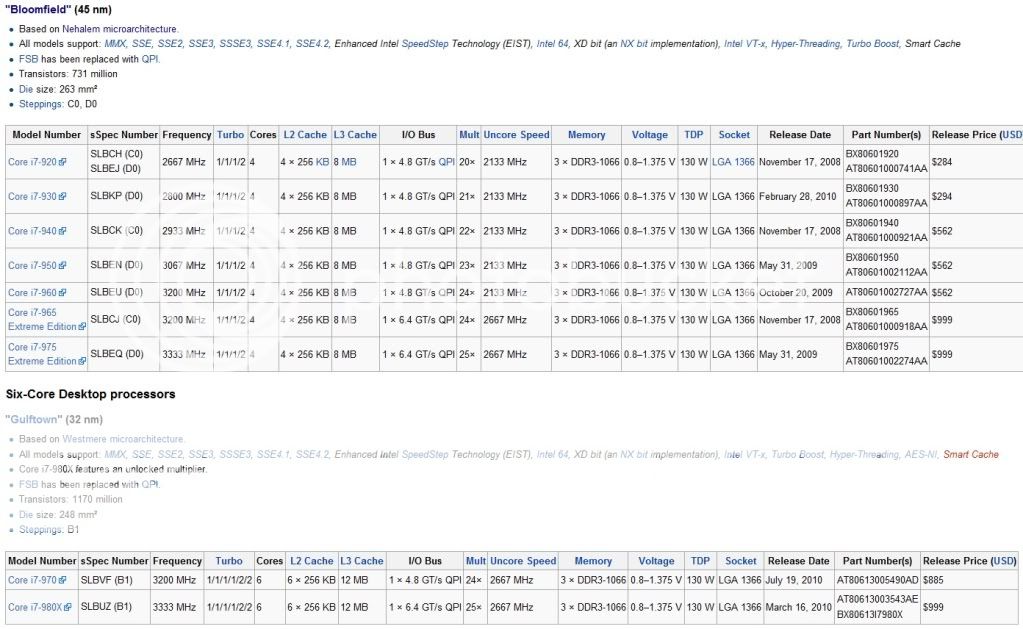Click external link icon beside Core i7-960

coord(62,293)
